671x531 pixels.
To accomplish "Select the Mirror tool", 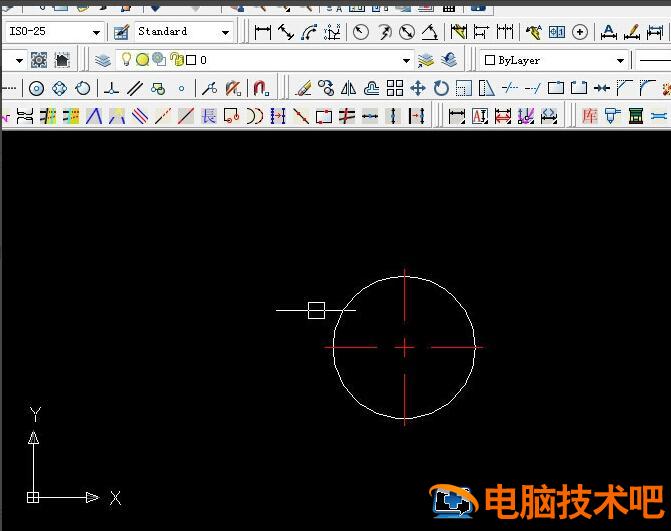I will [349, 89].
